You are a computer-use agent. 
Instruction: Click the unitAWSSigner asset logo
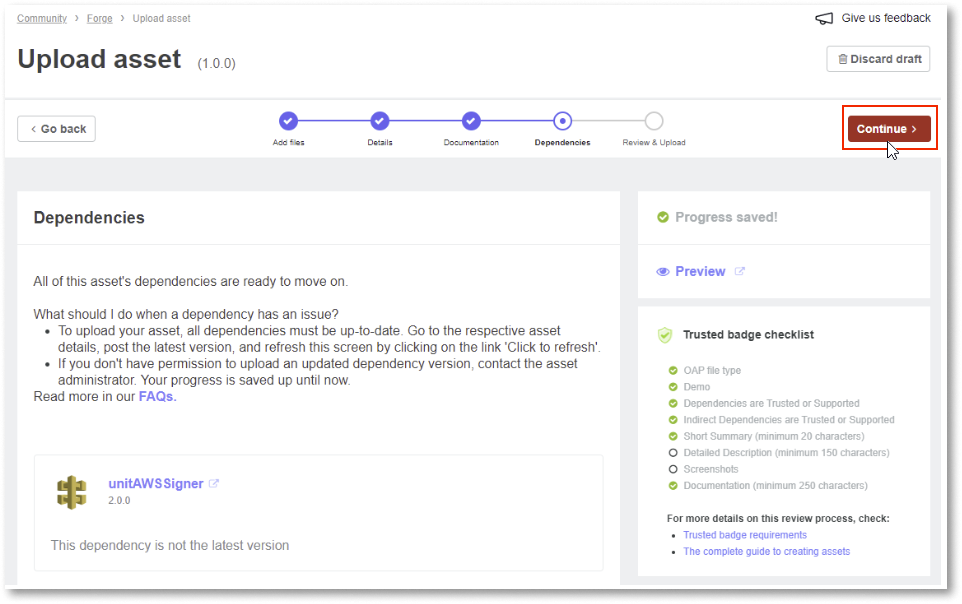(72, 492)
